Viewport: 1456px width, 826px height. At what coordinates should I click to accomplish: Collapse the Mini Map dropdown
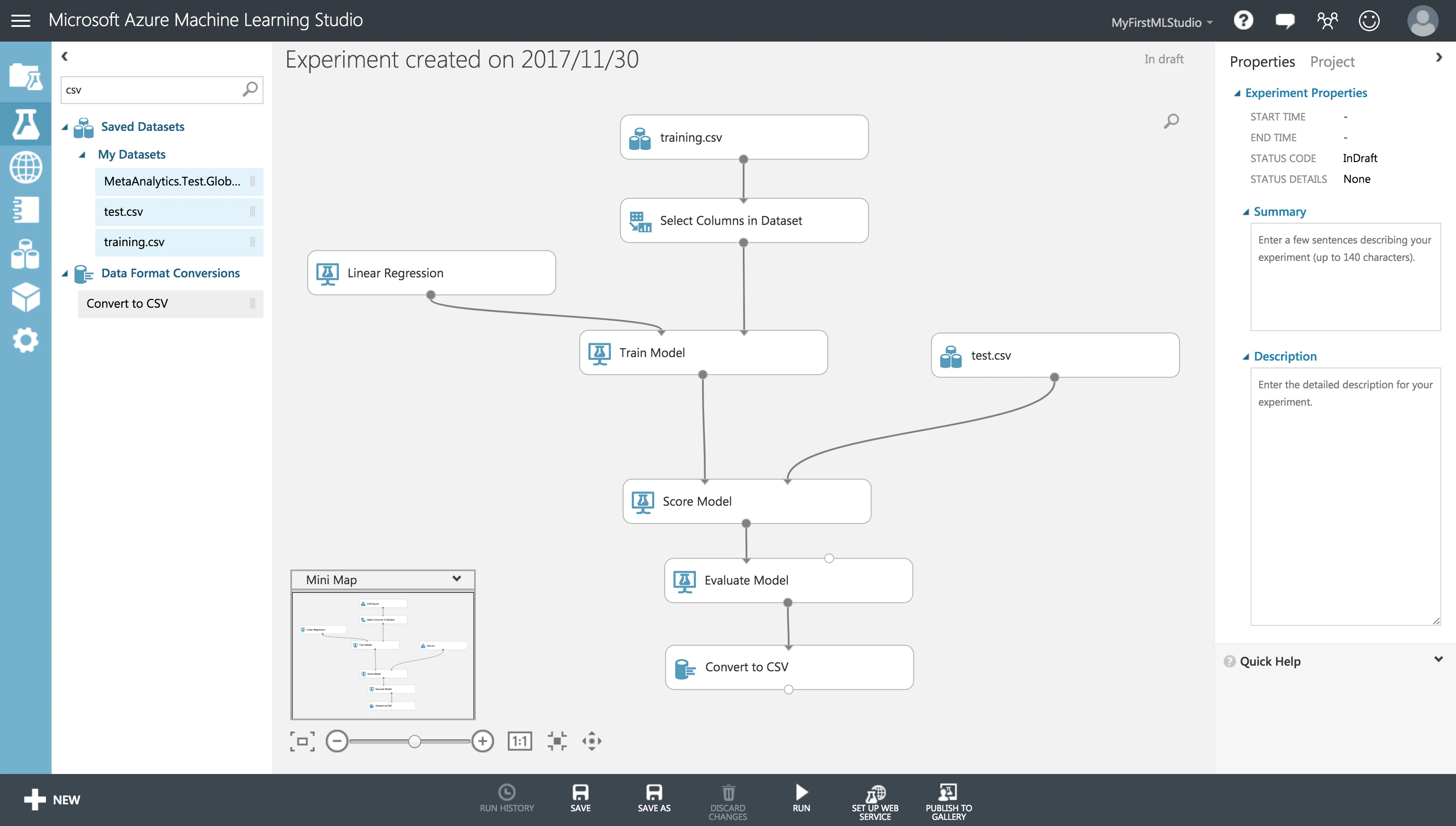click(x=457, y=579)
